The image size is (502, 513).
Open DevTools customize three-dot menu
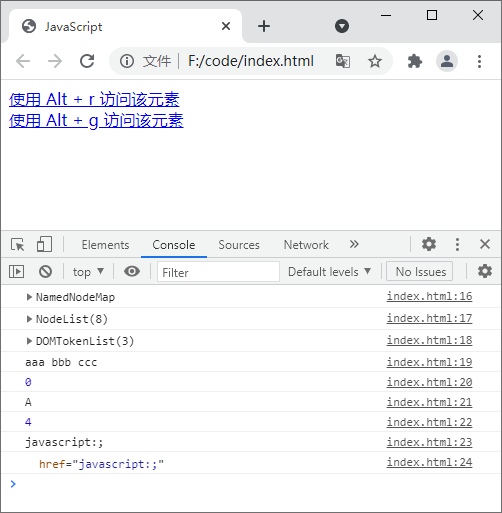(x=457, y=244)
